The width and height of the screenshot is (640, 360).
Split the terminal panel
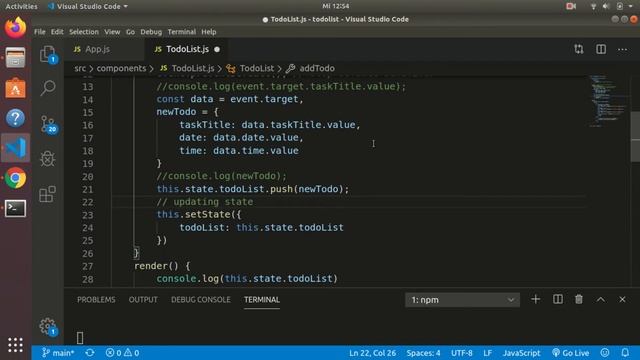[558, 299]
